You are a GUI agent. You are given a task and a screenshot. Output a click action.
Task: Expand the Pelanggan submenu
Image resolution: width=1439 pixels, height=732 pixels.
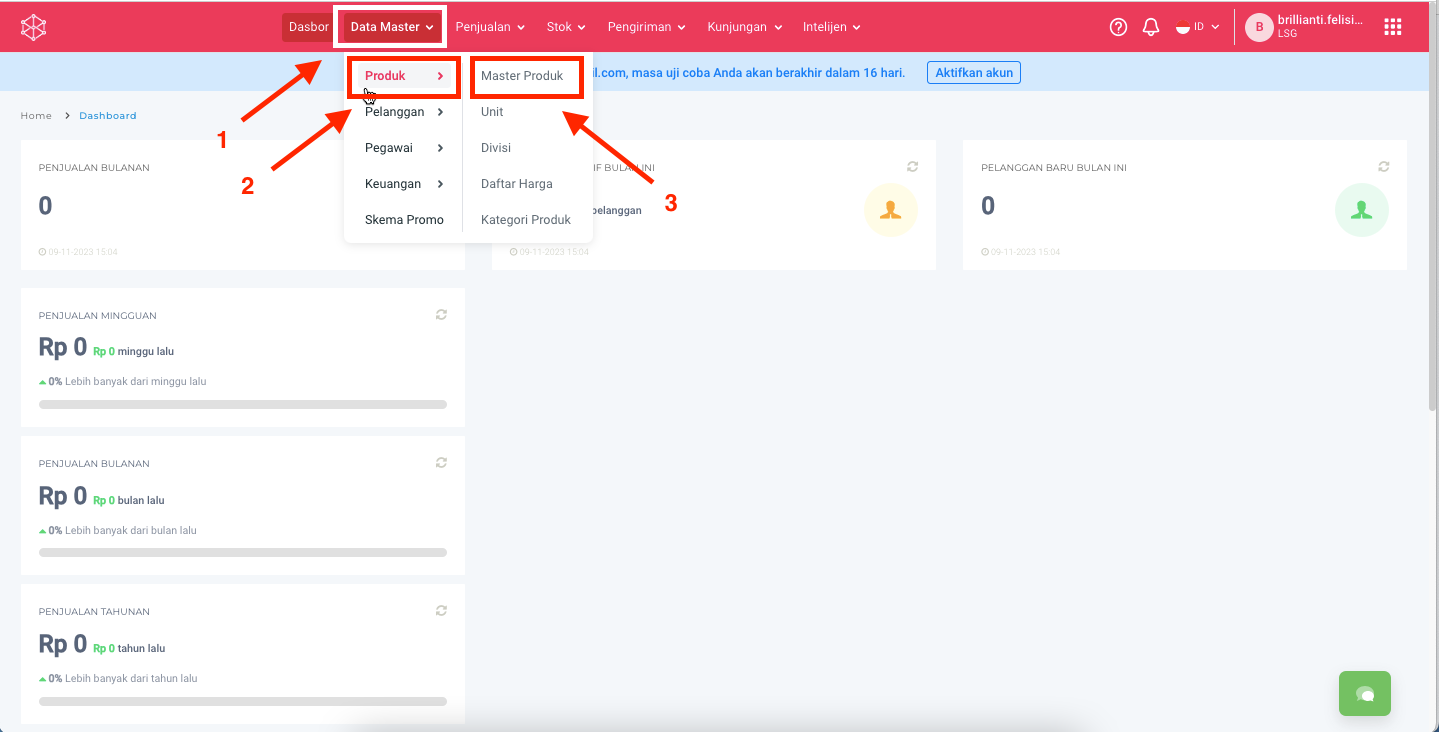click(x=404, y=112)
